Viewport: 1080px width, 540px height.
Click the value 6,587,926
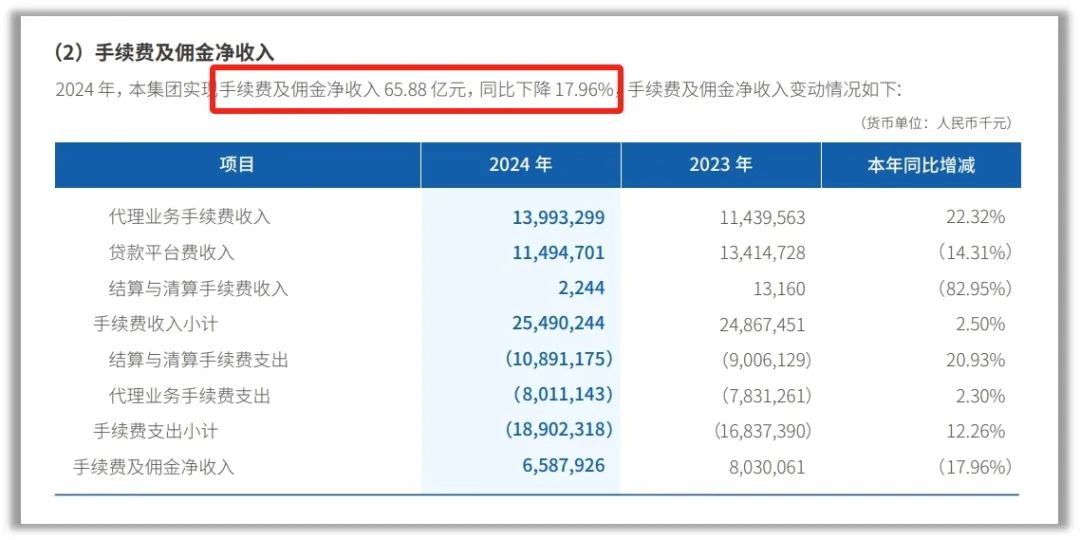[x=563, y=466]
